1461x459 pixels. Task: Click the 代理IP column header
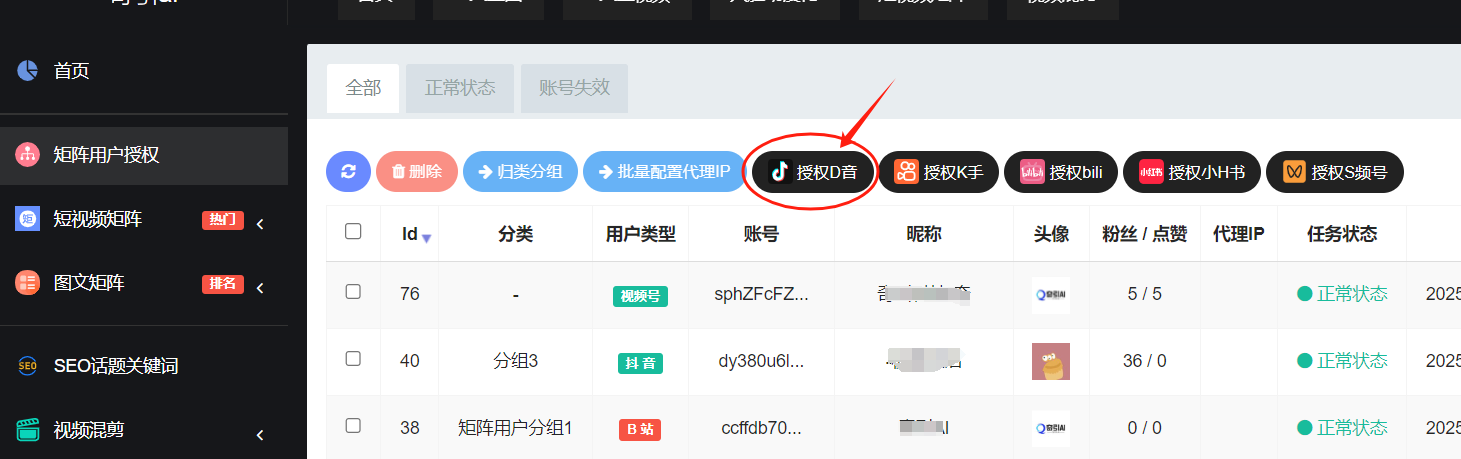pos(1239,235)
